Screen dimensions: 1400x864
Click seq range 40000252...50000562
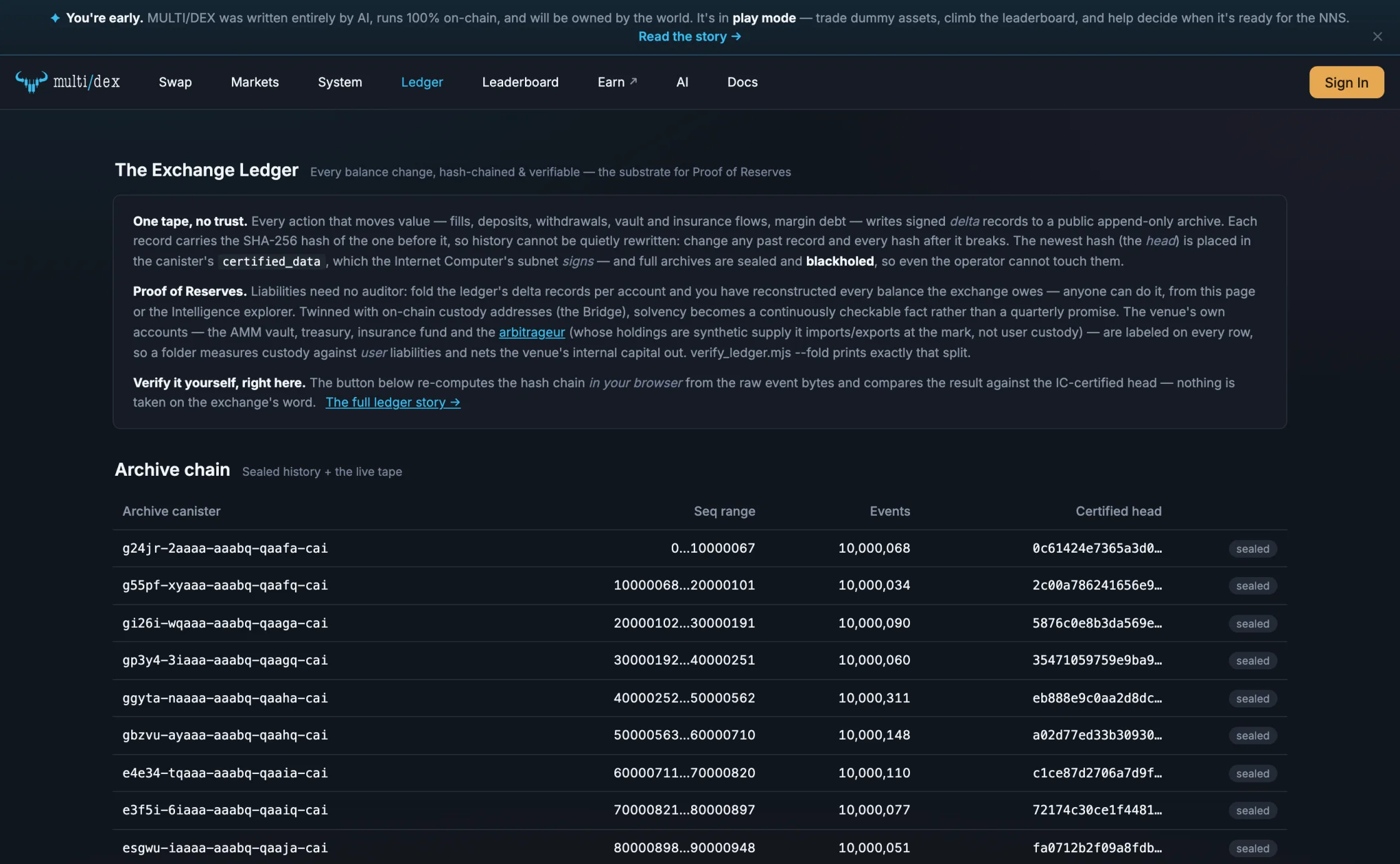pos(684,698)
